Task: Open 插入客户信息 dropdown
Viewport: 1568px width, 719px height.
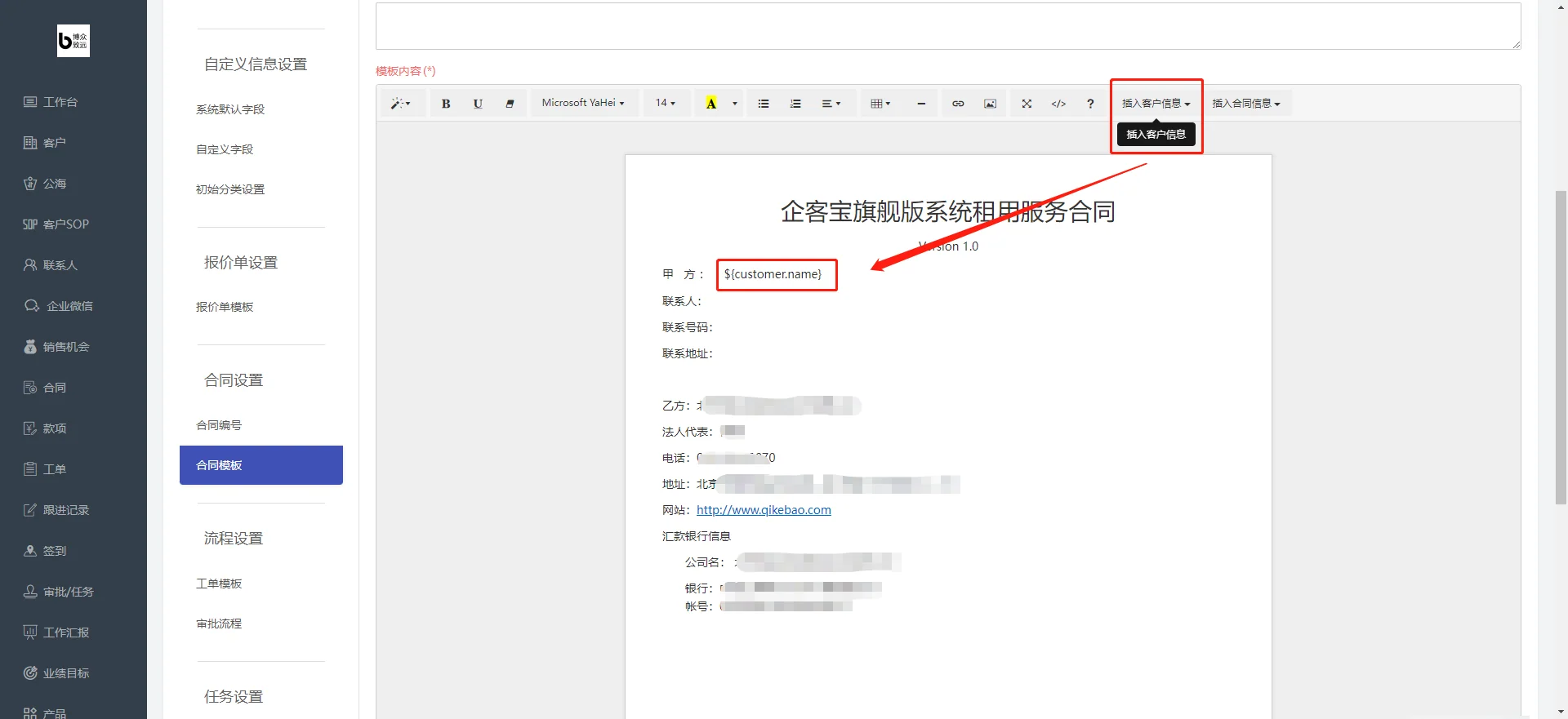Action: (1156, 104)
